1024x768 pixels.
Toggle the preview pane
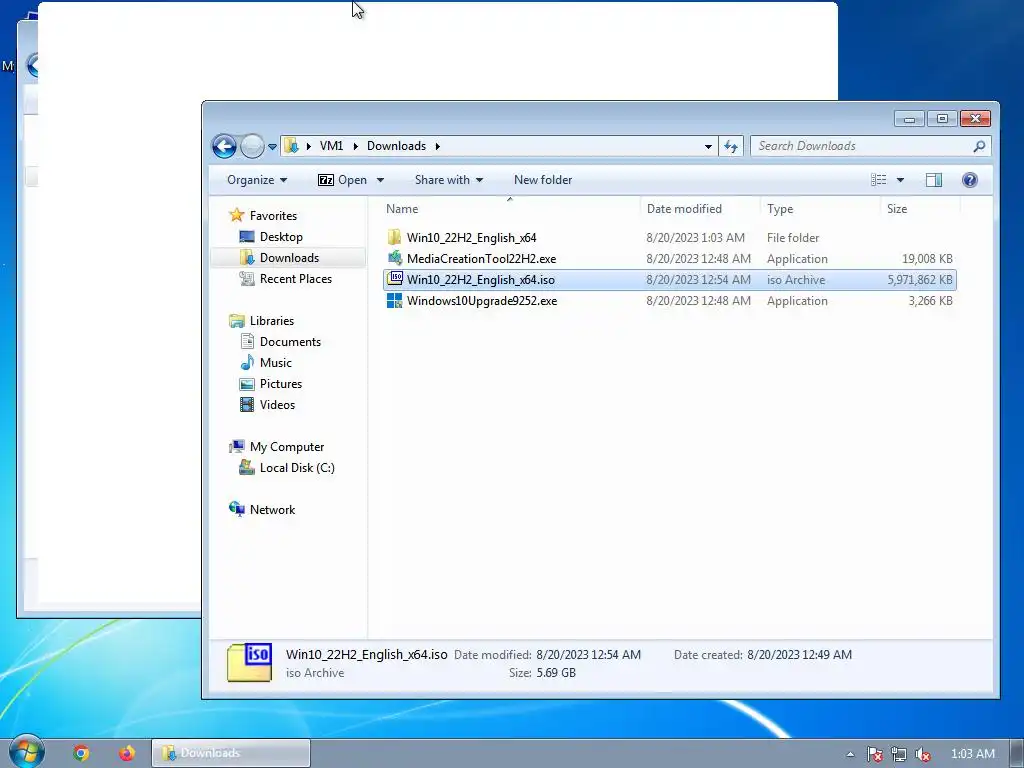(x=934, y=180)
